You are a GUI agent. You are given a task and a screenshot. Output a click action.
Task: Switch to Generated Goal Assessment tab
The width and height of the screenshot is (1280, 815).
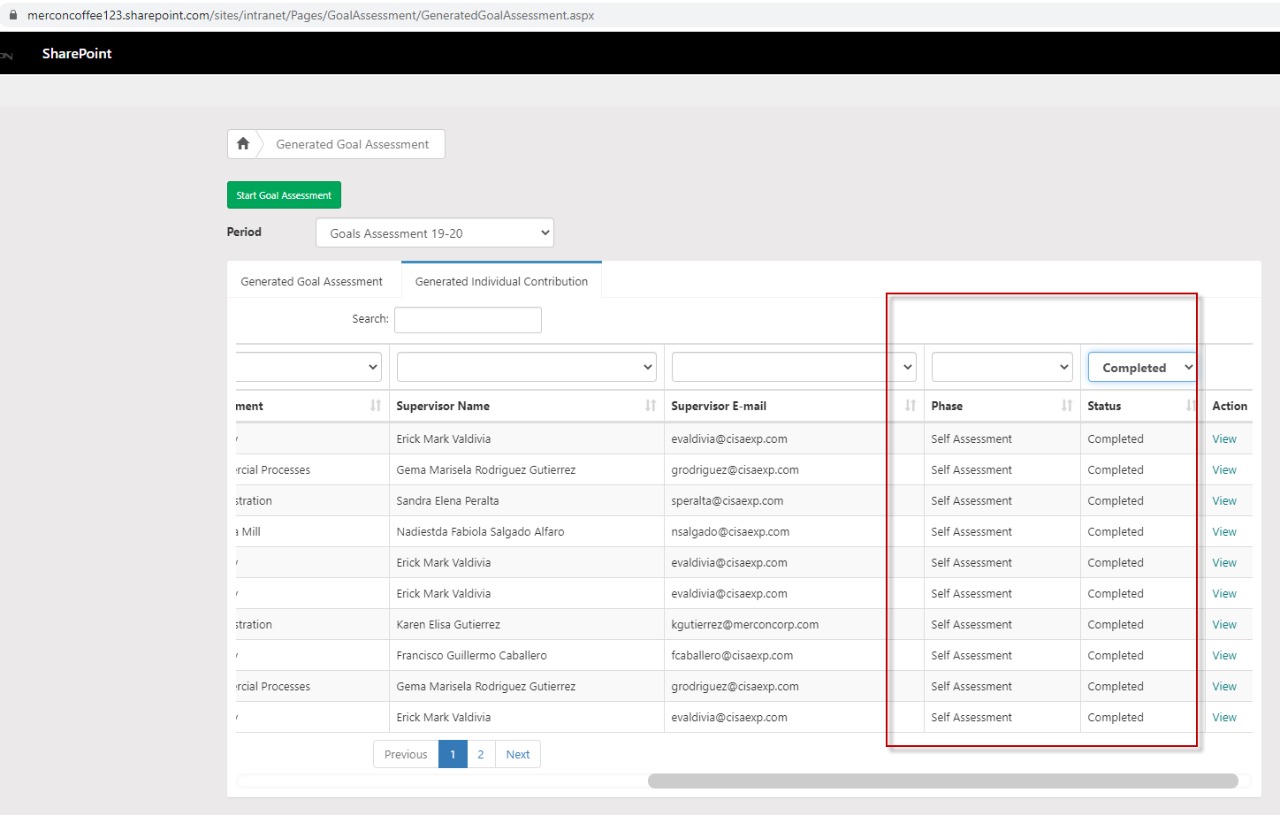point(312,282)
